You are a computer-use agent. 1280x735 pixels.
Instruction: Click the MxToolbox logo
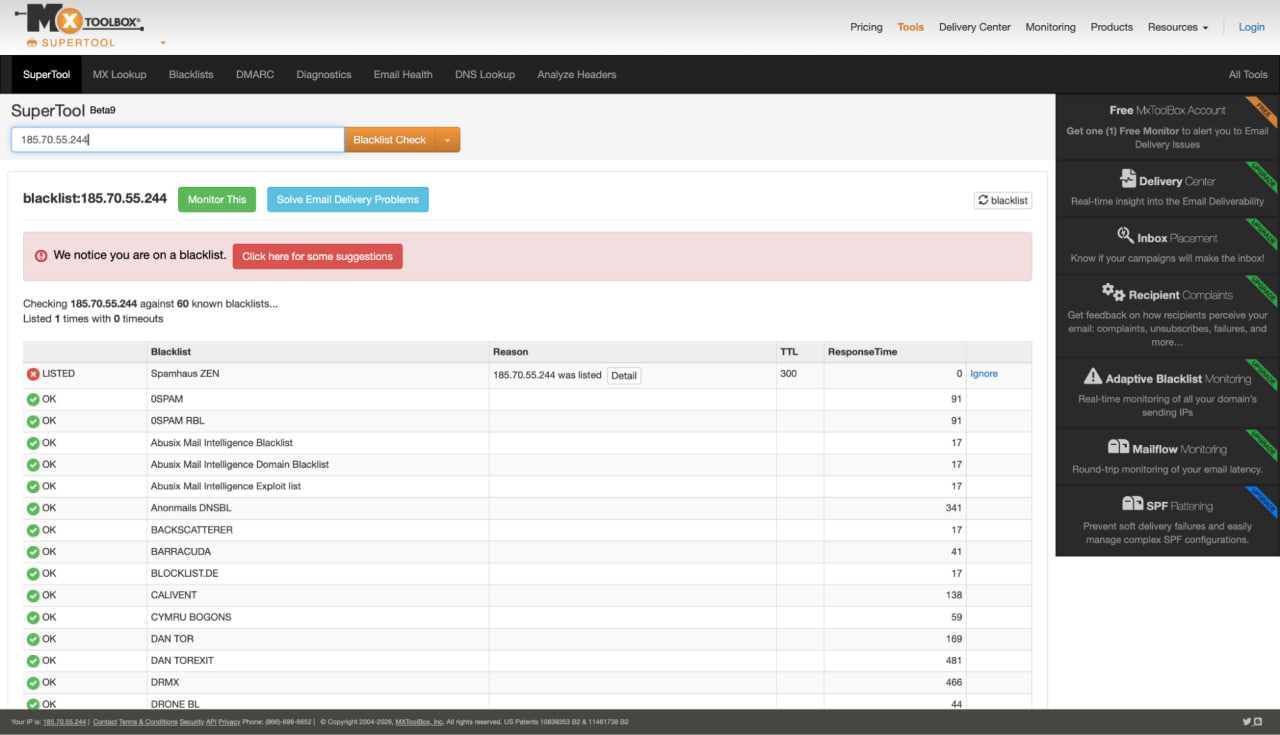79,20
